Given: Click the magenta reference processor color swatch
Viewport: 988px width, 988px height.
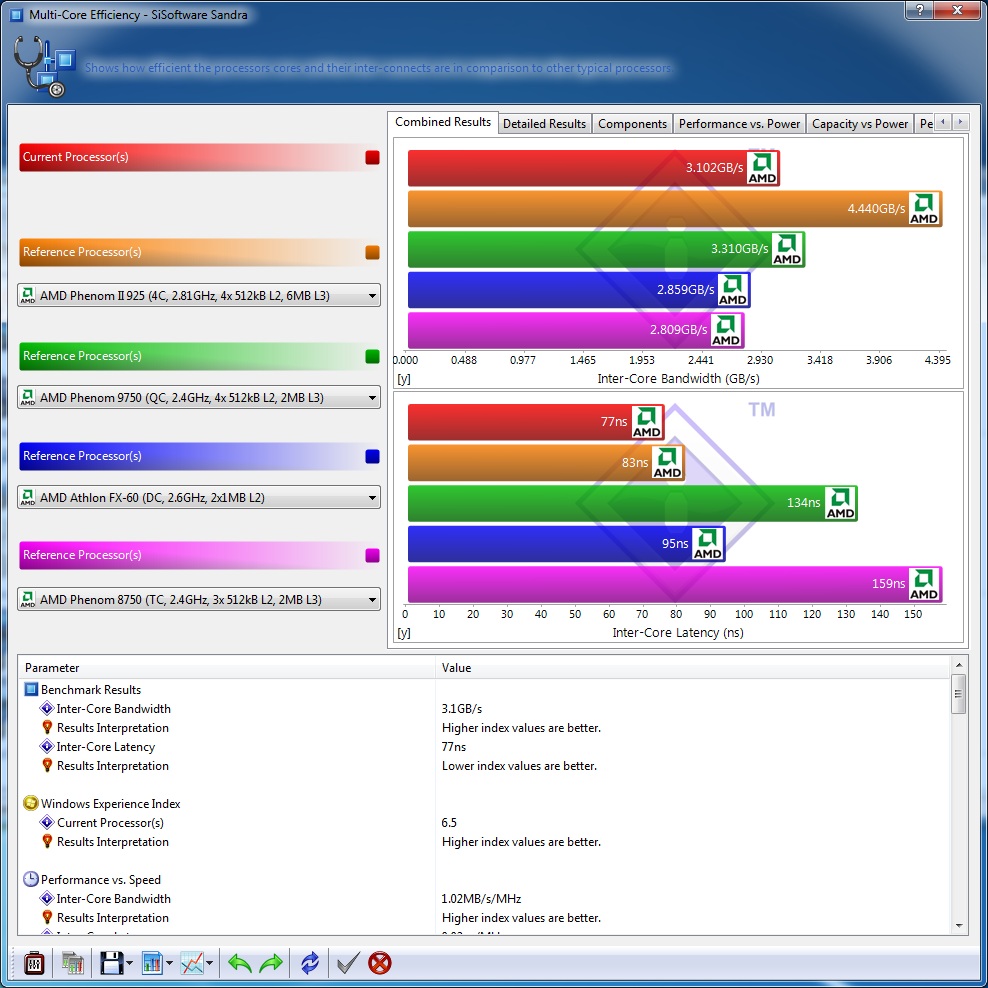Looking at the screenshot, I should [372, 555].
